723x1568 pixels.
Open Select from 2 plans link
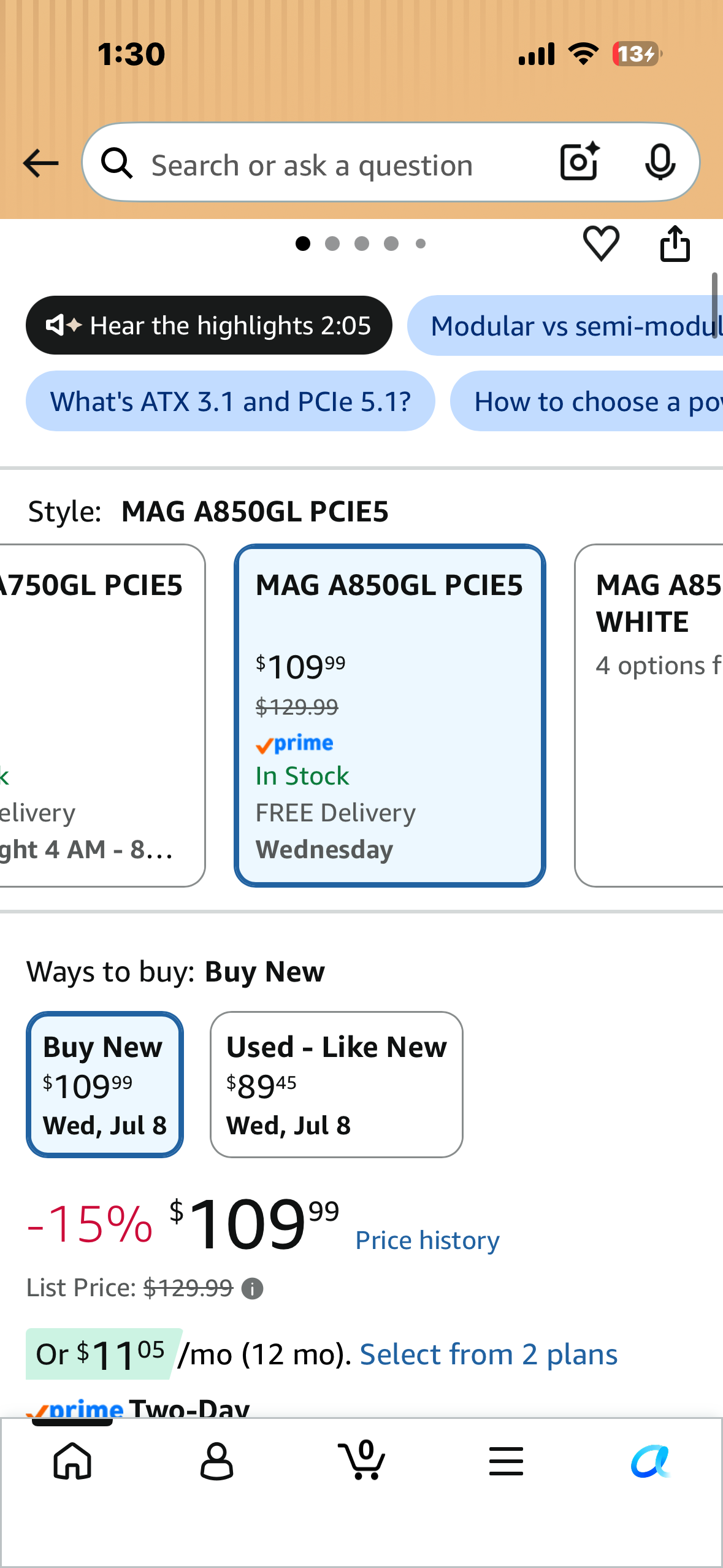click(x=488, y=1355)
